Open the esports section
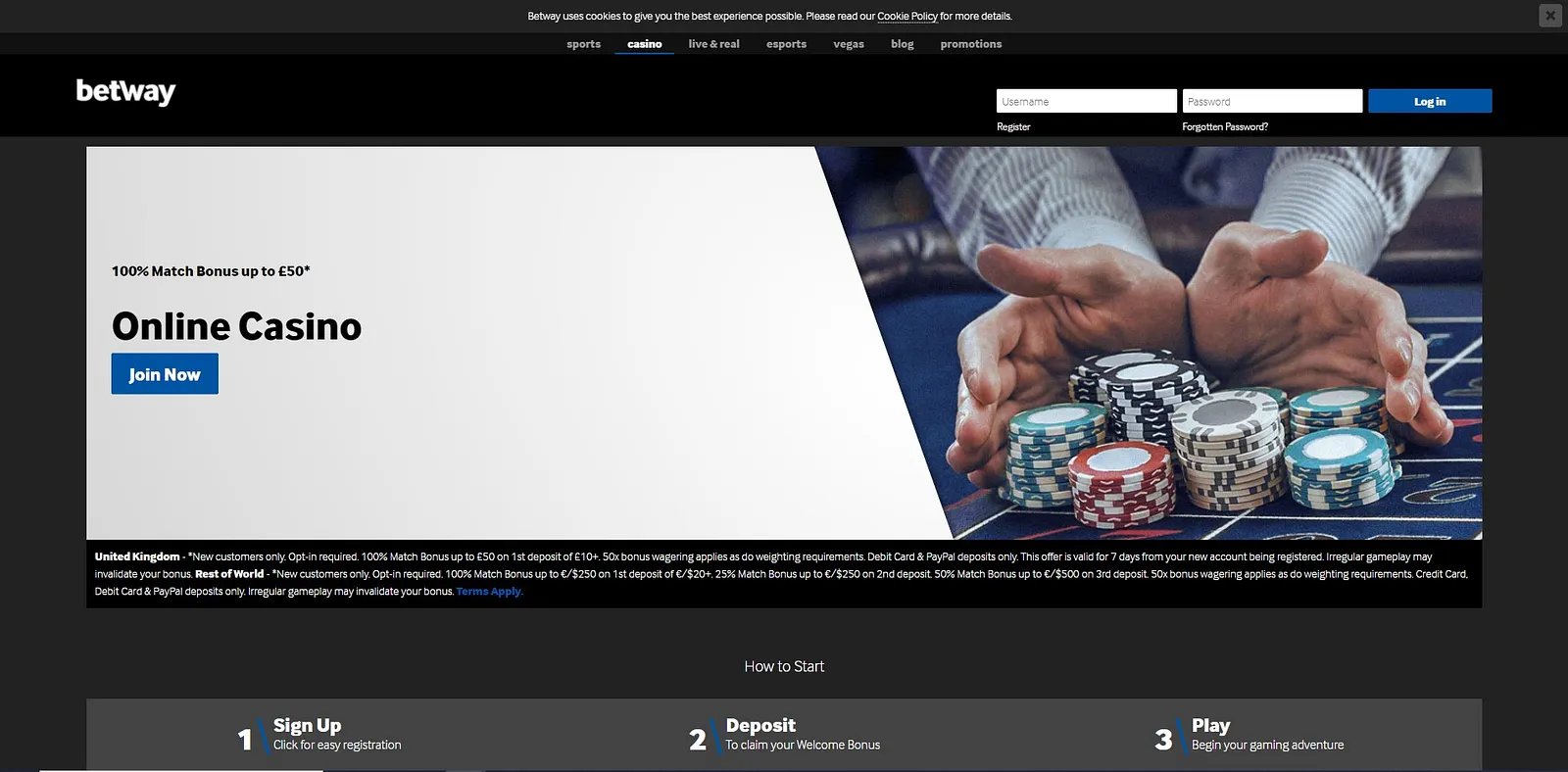The width and height of the screenshot is (1568, 772). pyautogui.click(x=786, y=44)
